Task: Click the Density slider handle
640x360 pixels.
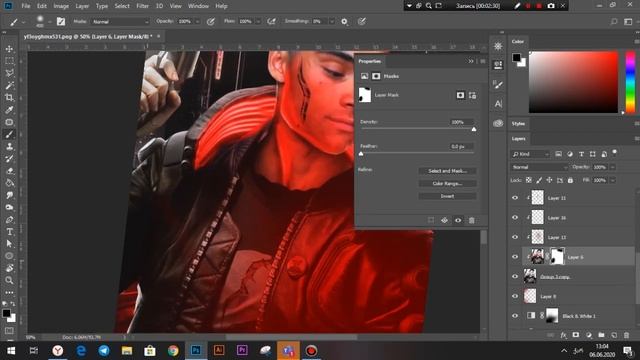Action: 474,129
